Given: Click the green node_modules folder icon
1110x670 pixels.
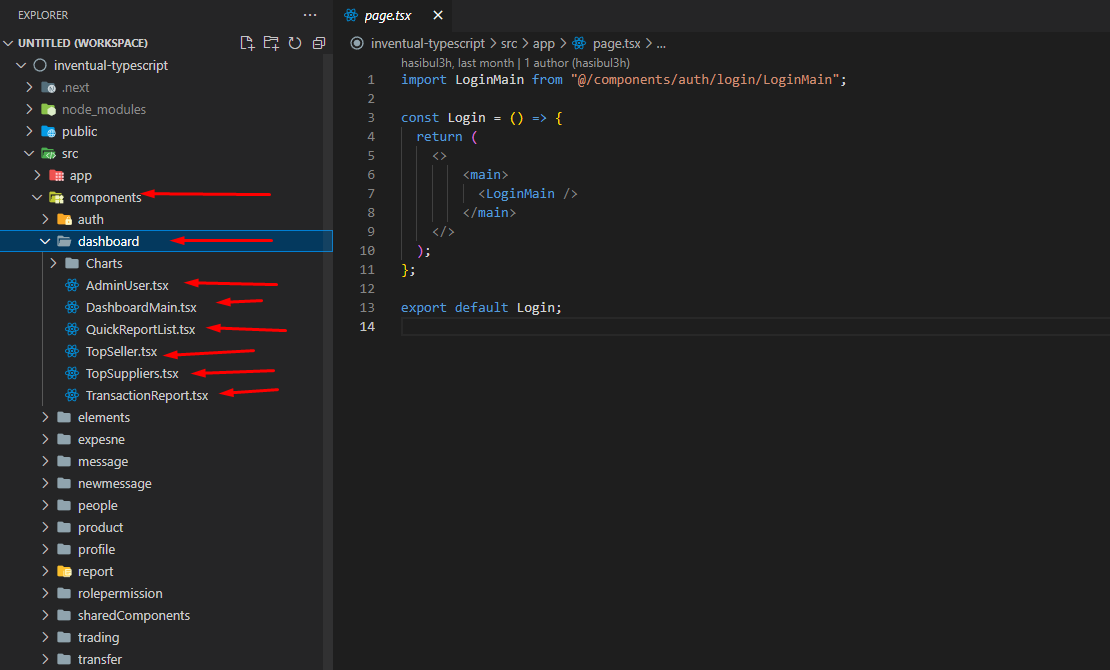Looking at the screenshot, I should (x=49, y=110).
